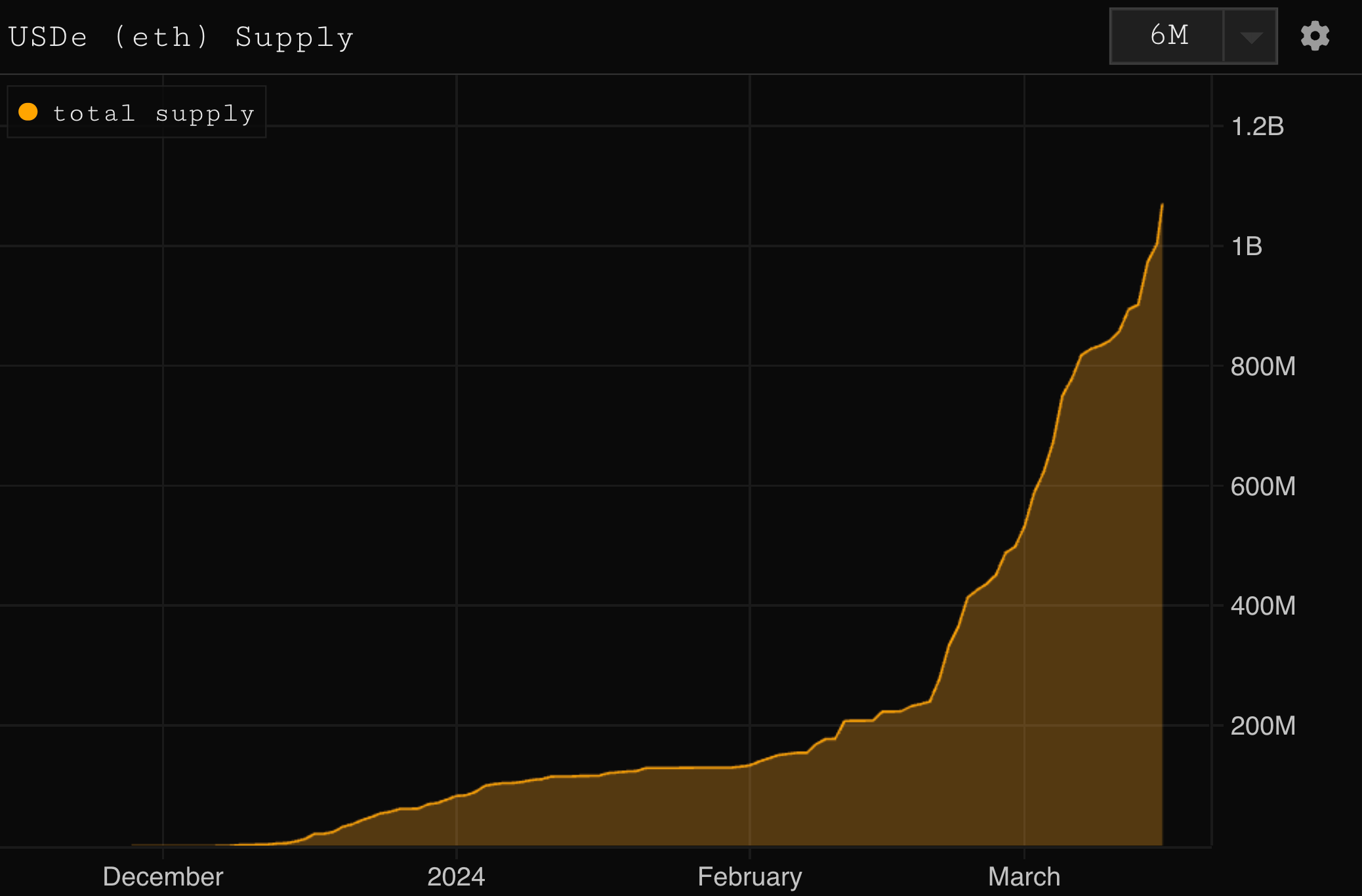1362x896 pixels.
Task: Click the February x-axis label
Action: (x=749, y=876)
